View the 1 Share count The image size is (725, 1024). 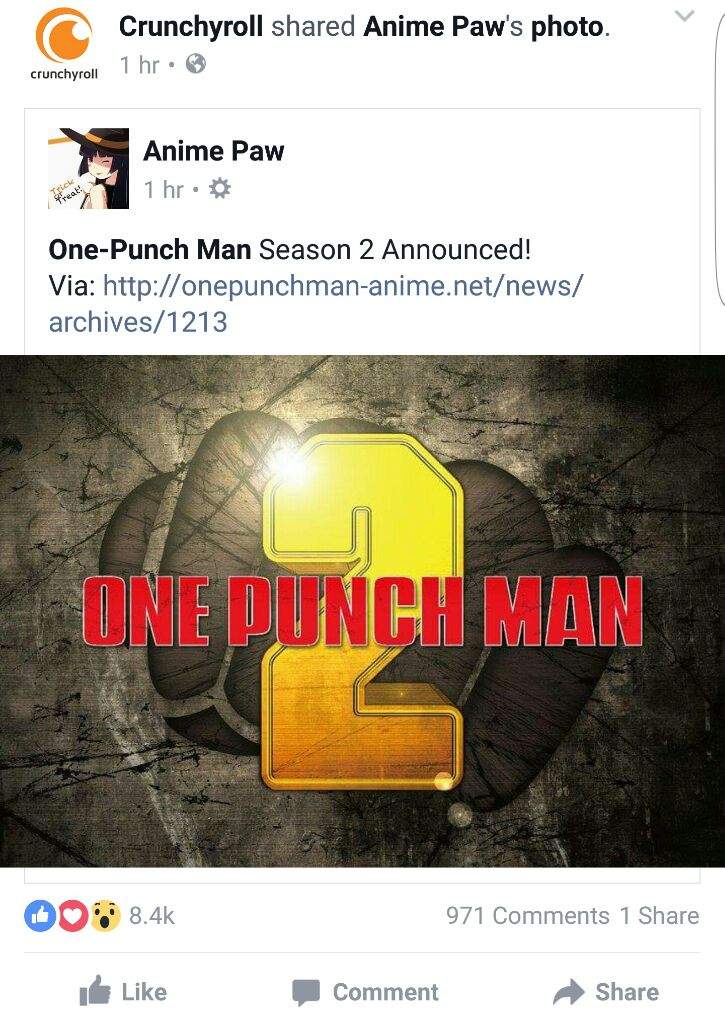(x=660, y=916)
